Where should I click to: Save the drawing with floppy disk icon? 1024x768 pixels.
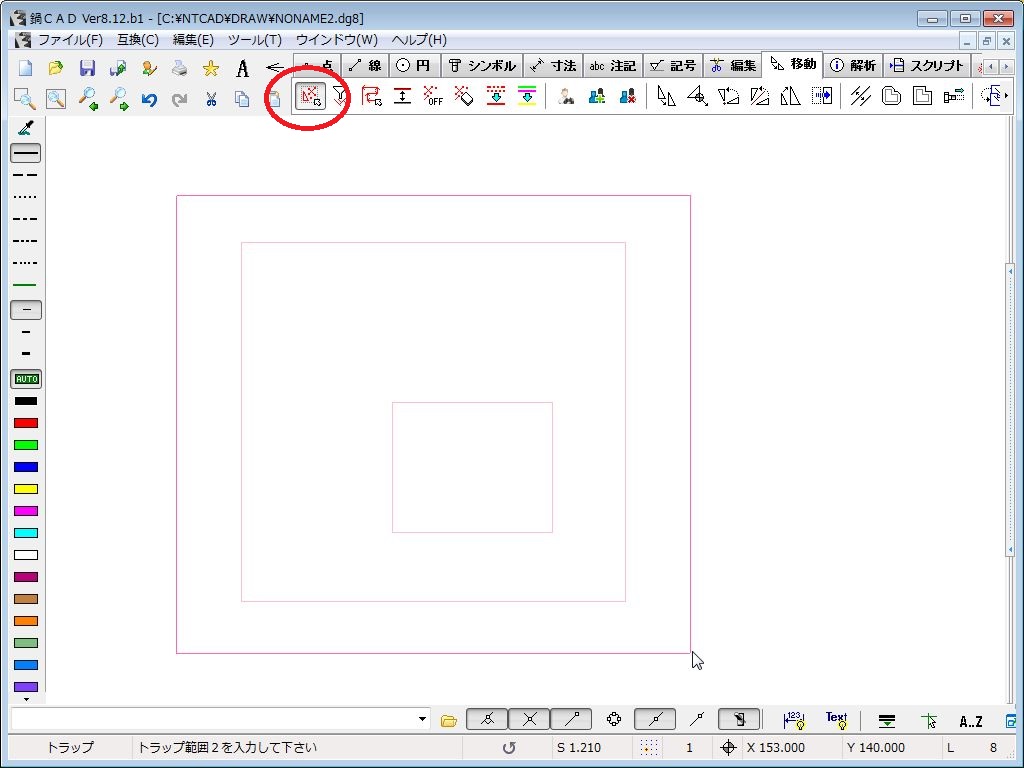(87, 67)
